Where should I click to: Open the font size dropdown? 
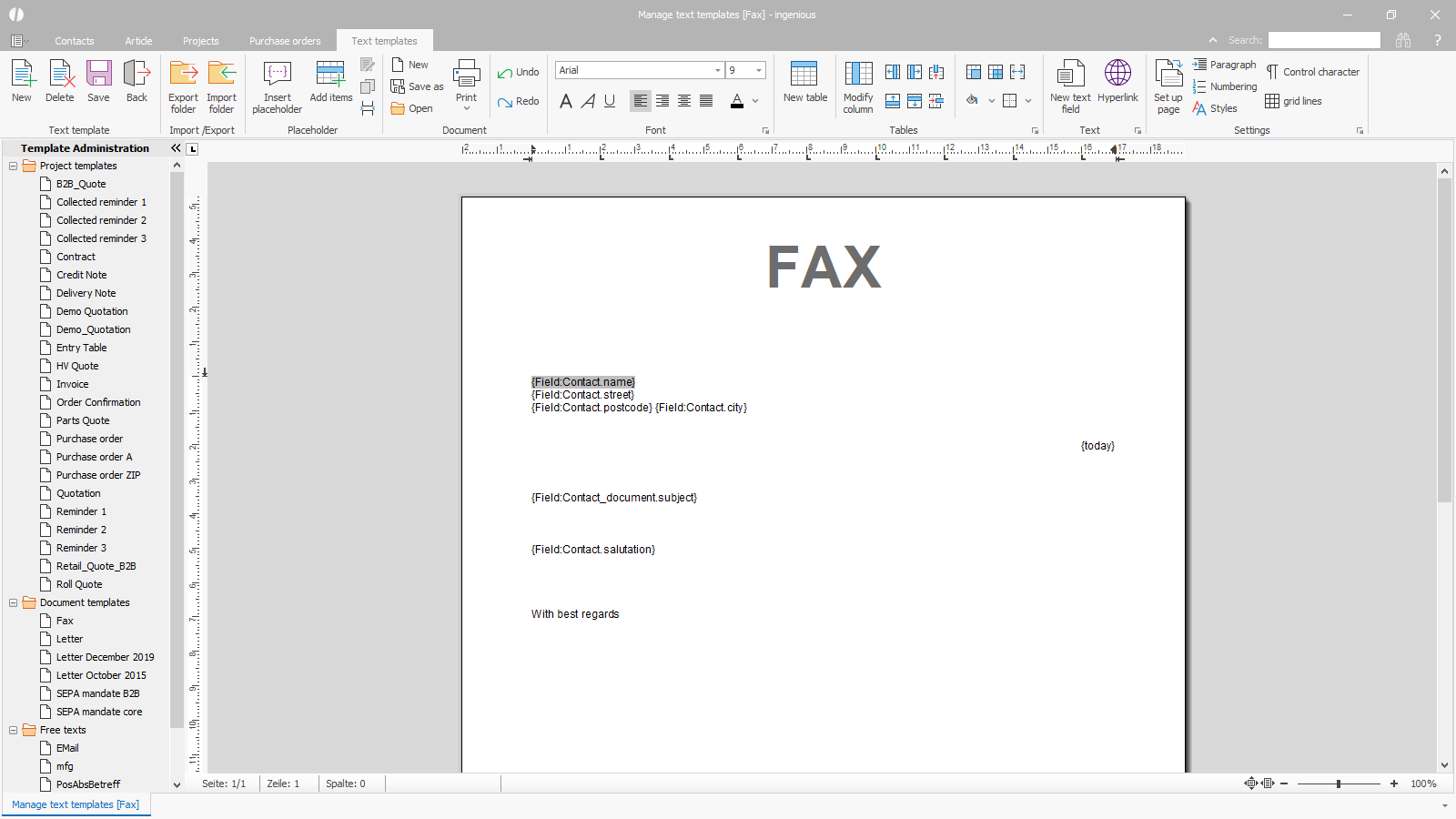[759, 70]
